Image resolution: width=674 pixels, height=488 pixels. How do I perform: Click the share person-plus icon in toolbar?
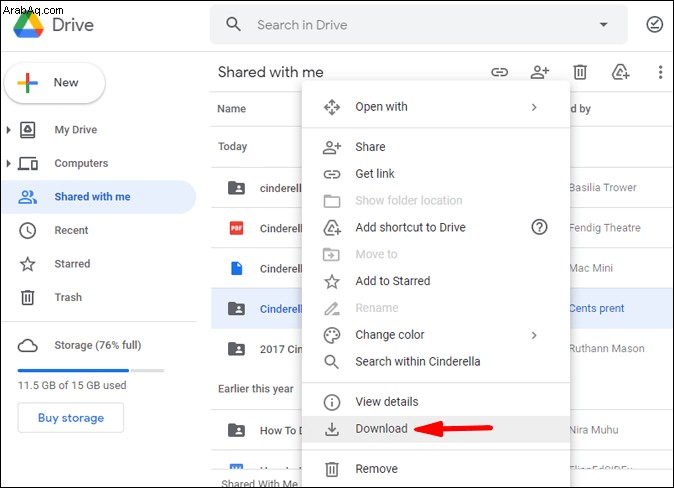coord(539,72)
